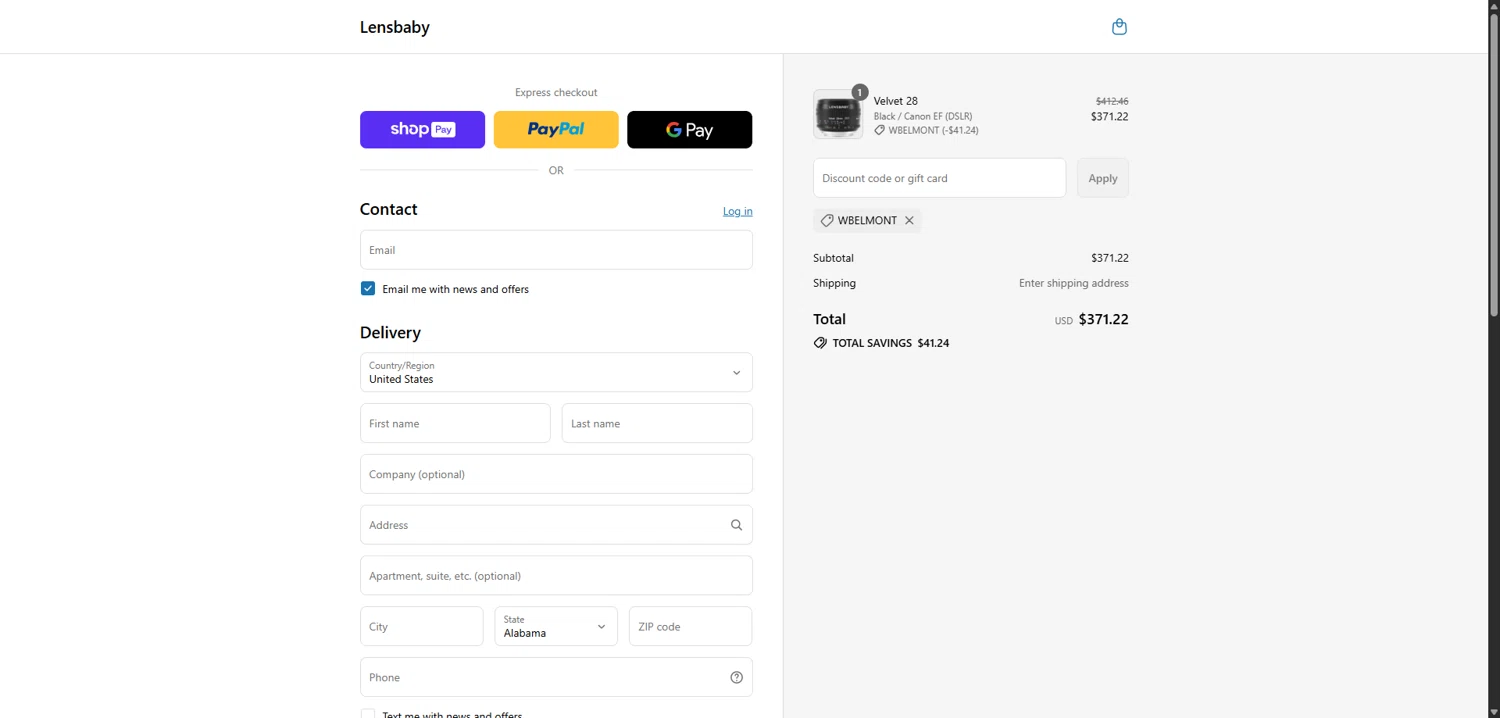
Task: Focus the Discount code or gift card field
Action: coord(939,178)
